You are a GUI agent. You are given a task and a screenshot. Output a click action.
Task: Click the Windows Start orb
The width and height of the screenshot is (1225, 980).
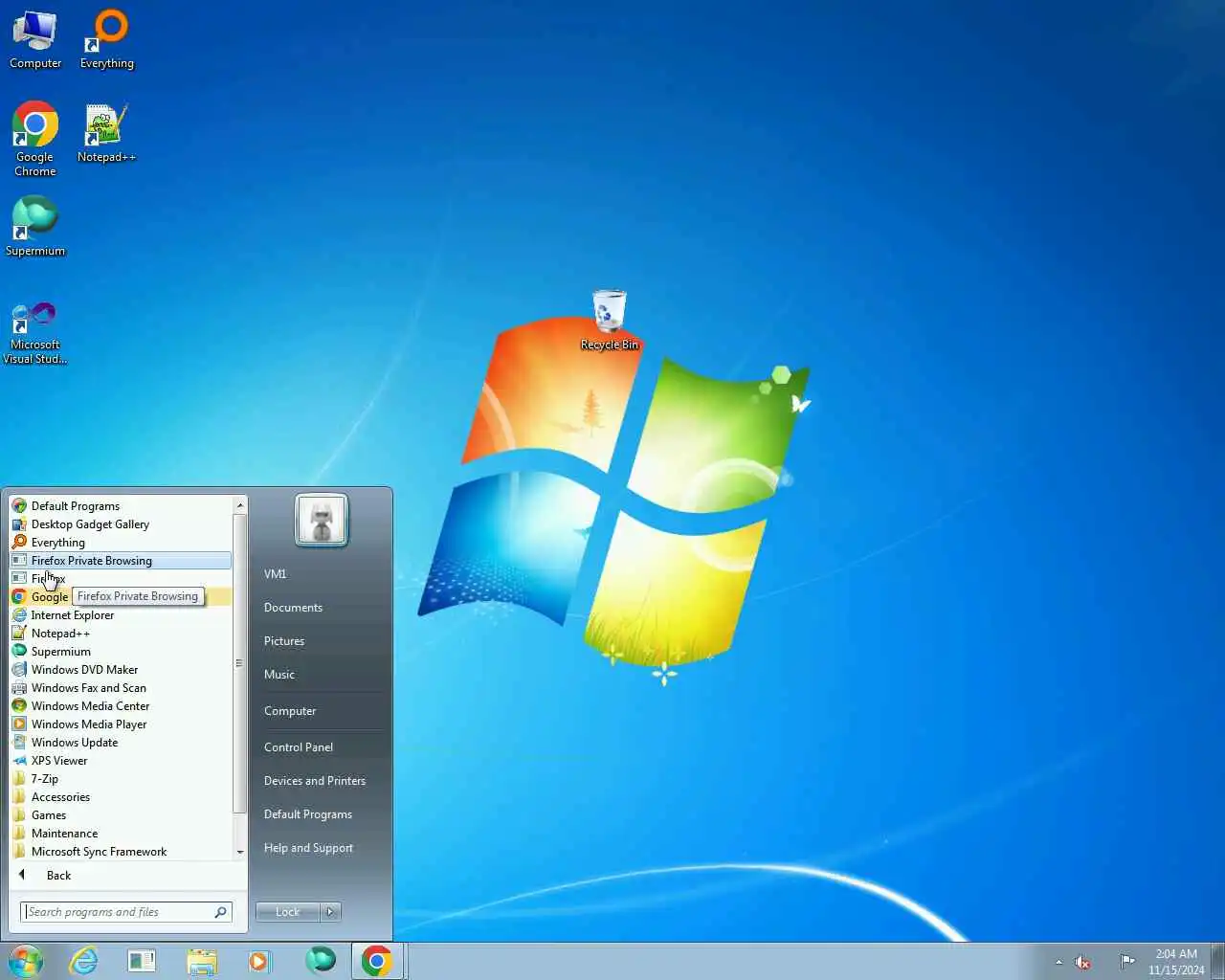click(26, 961)
